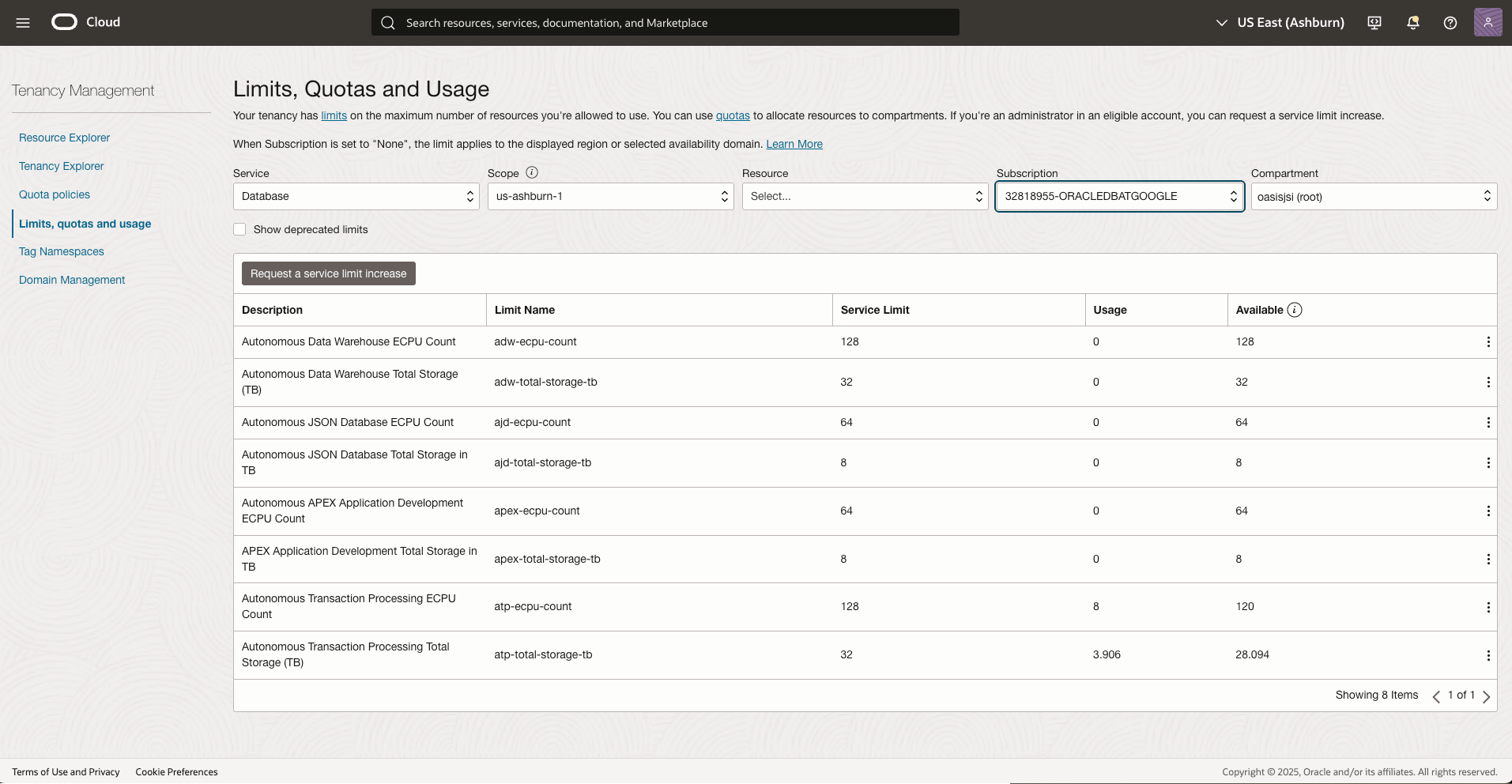Go to Quota policies
Viewport: 1512px width, 784px height.
pyautogui.click(x=54, y=194)
